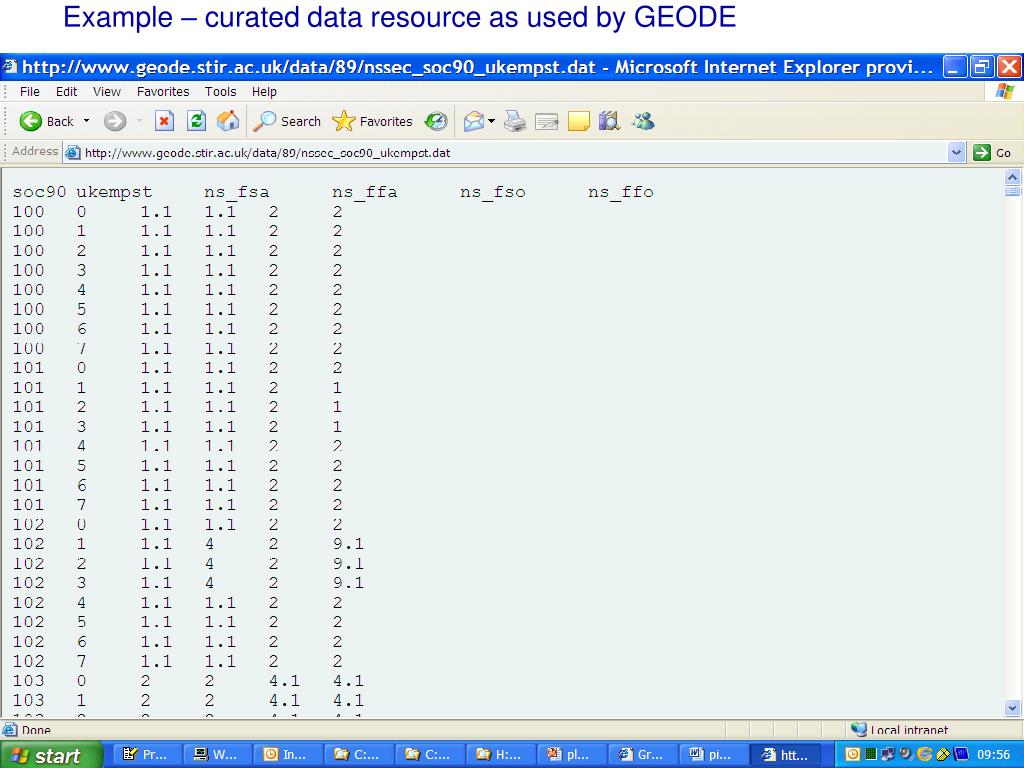Screen dimensions: 1024x768
Task: Click the 'Local intranet' security zone
Action: tap(901, 729)
